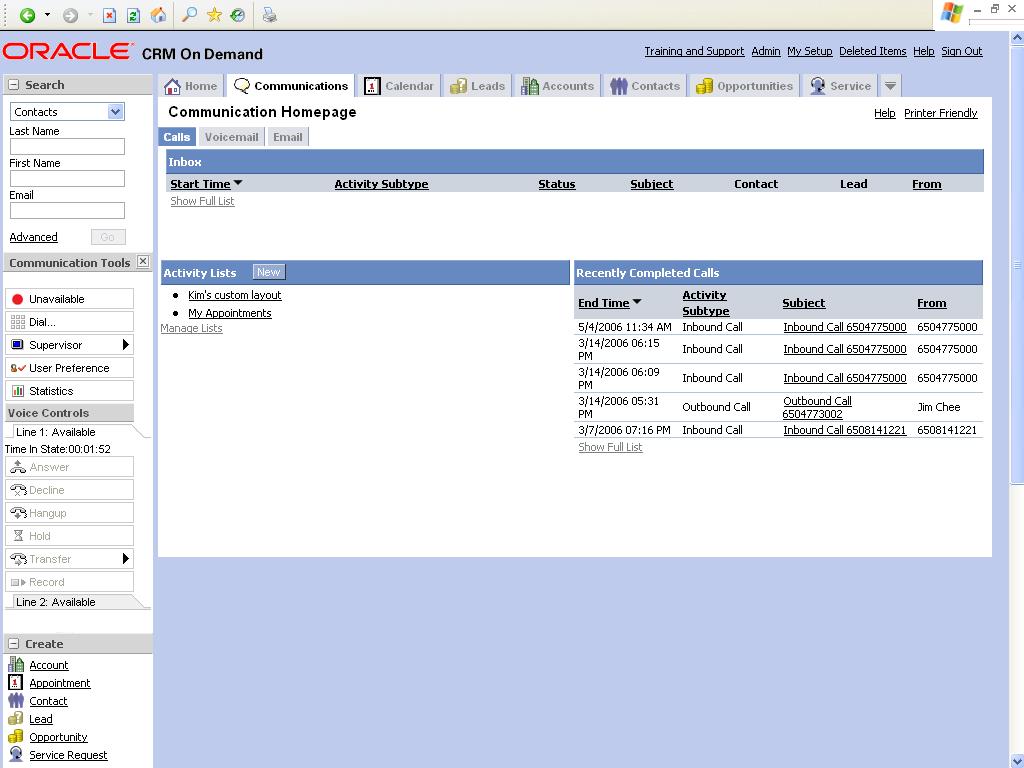Image resolution: width=1024 pixels, height=768 pixels.
Task: Switch to the Email subtab
Action: [287, 137]
